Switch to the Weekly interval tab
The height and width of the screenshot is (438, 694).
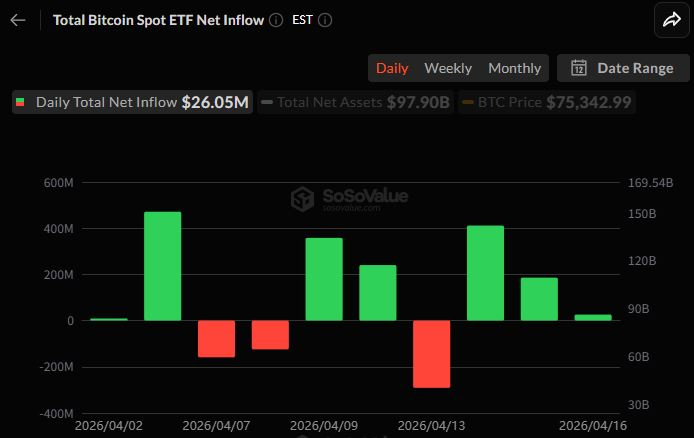(448, 68)
